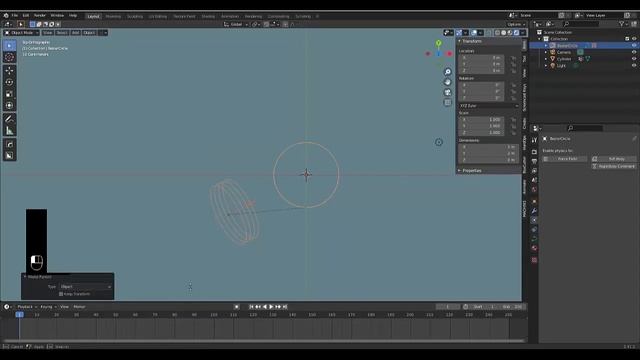
Task: Toggle visibility eye for Camera
Action: click(x=634, y=52)
